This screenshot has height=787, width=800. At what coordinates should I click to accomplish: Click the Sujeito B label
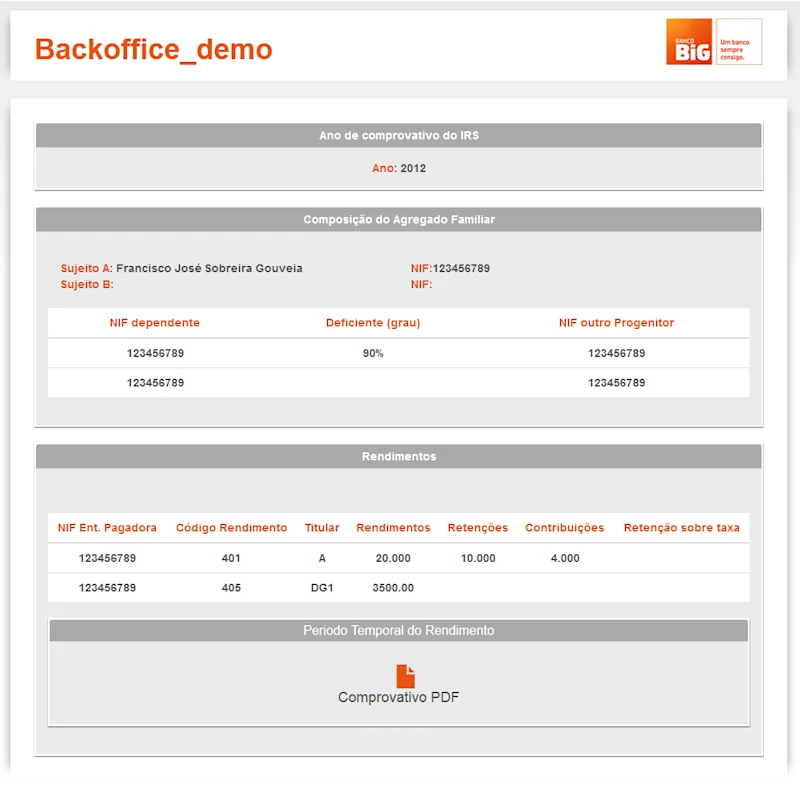(x=87, y=285)
